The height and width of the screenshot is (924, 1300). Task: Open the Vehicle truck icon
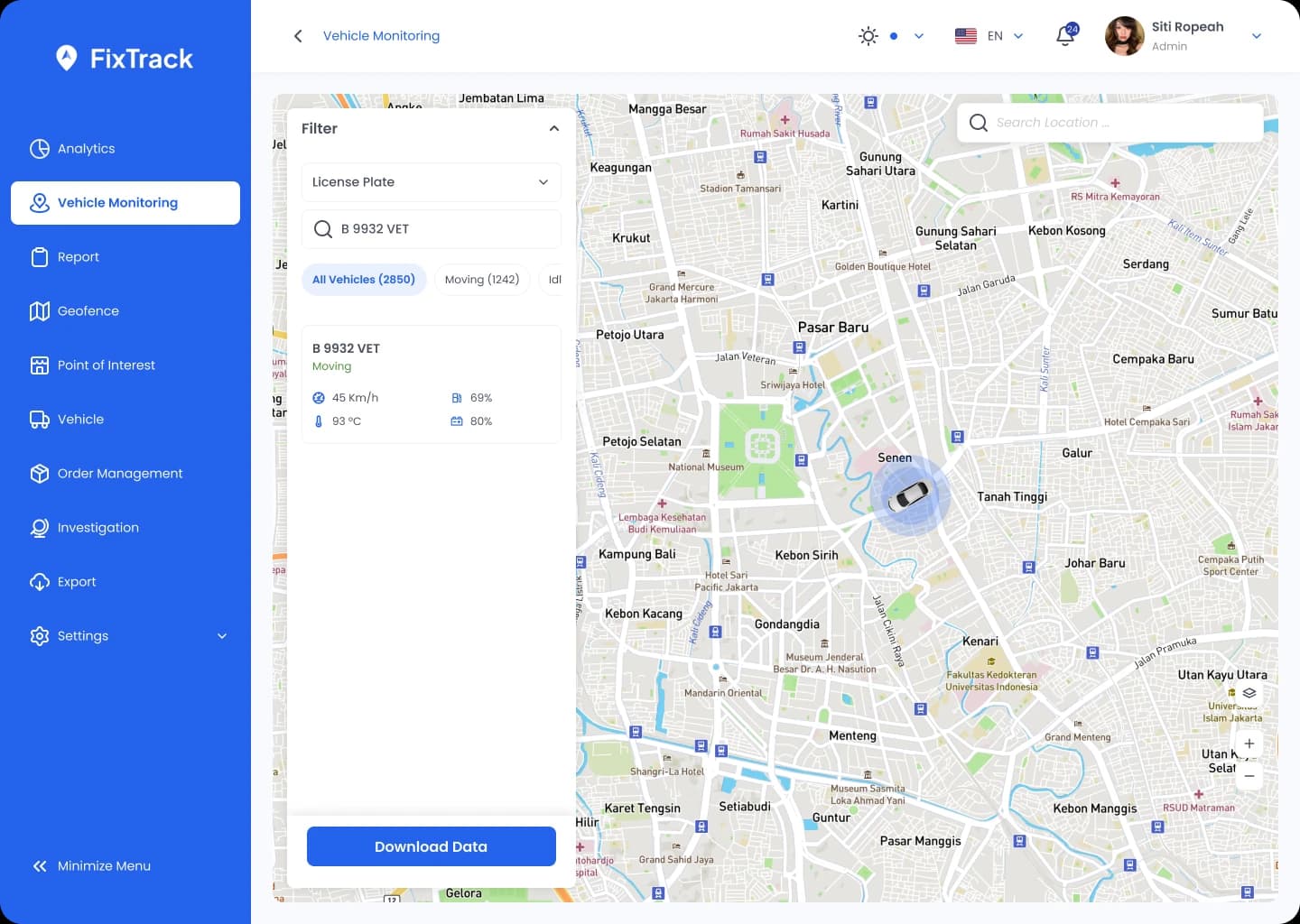40,420
